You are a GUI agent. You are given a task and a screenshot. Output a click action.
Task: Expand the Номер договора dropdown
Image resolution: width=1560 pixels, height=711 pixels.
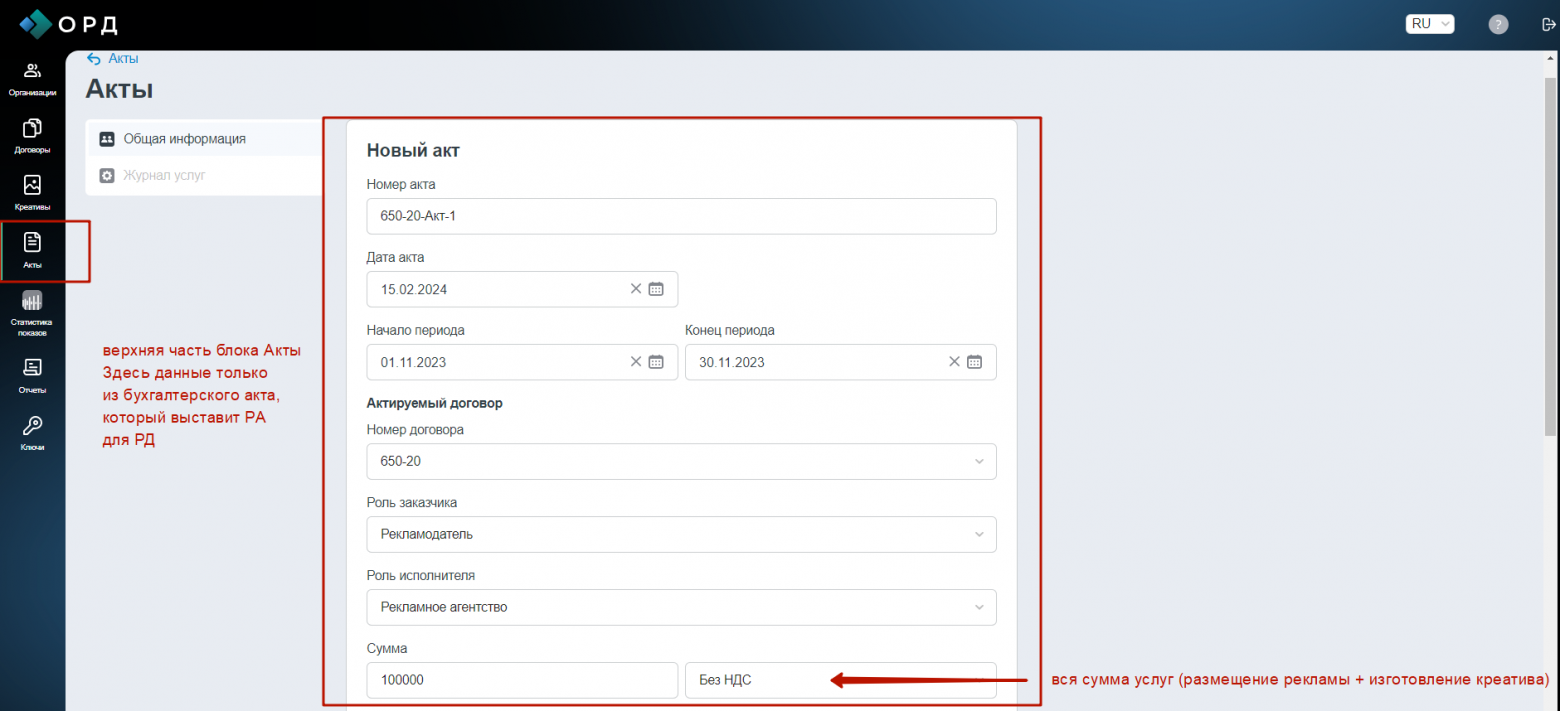tap(681, 461)
